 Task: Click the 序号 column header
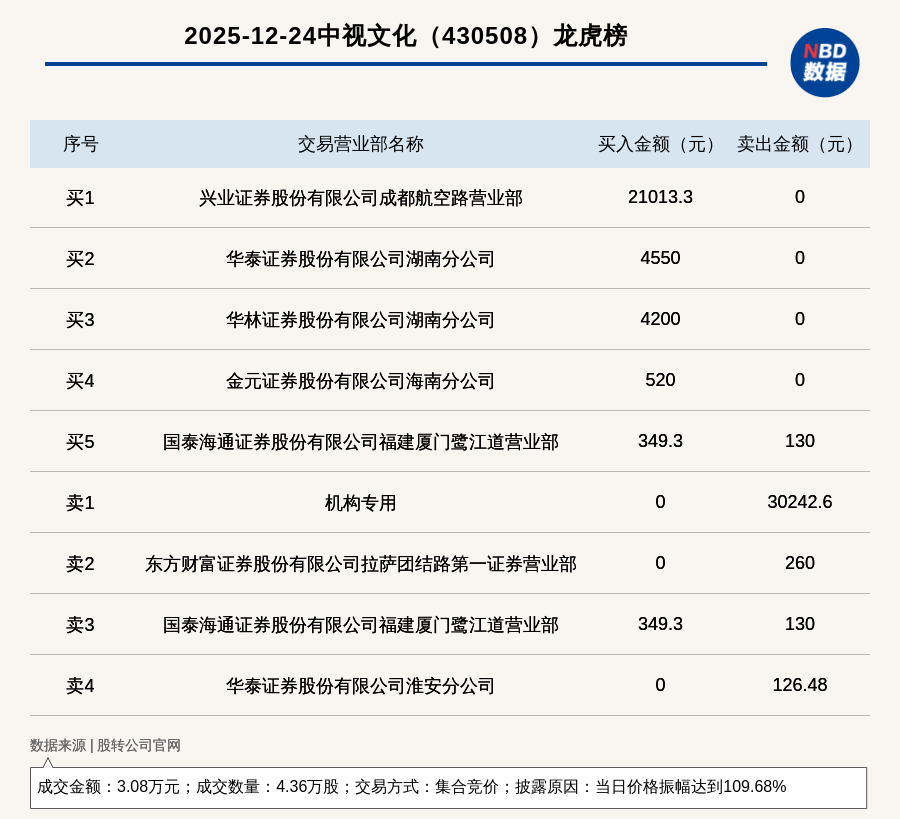click(80, 144)
